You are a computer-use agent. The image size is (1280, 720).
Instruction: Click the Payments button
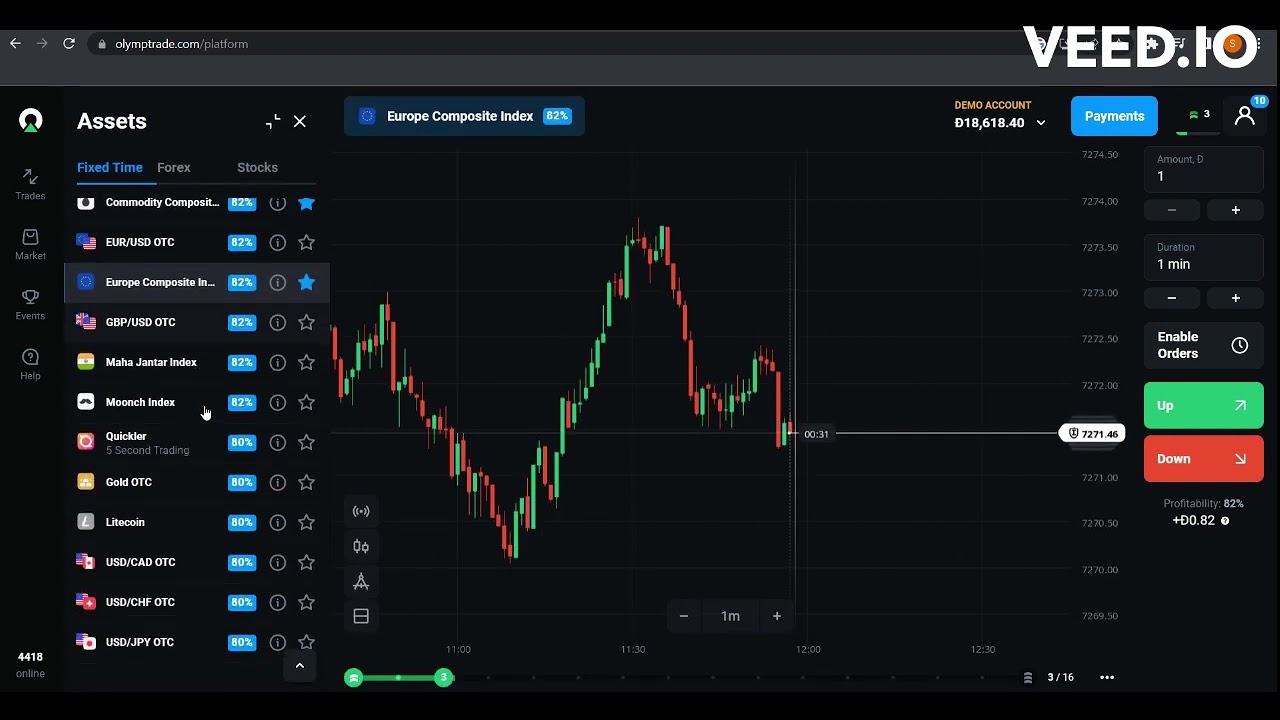pyautogui.click(x=1114, y=116)
